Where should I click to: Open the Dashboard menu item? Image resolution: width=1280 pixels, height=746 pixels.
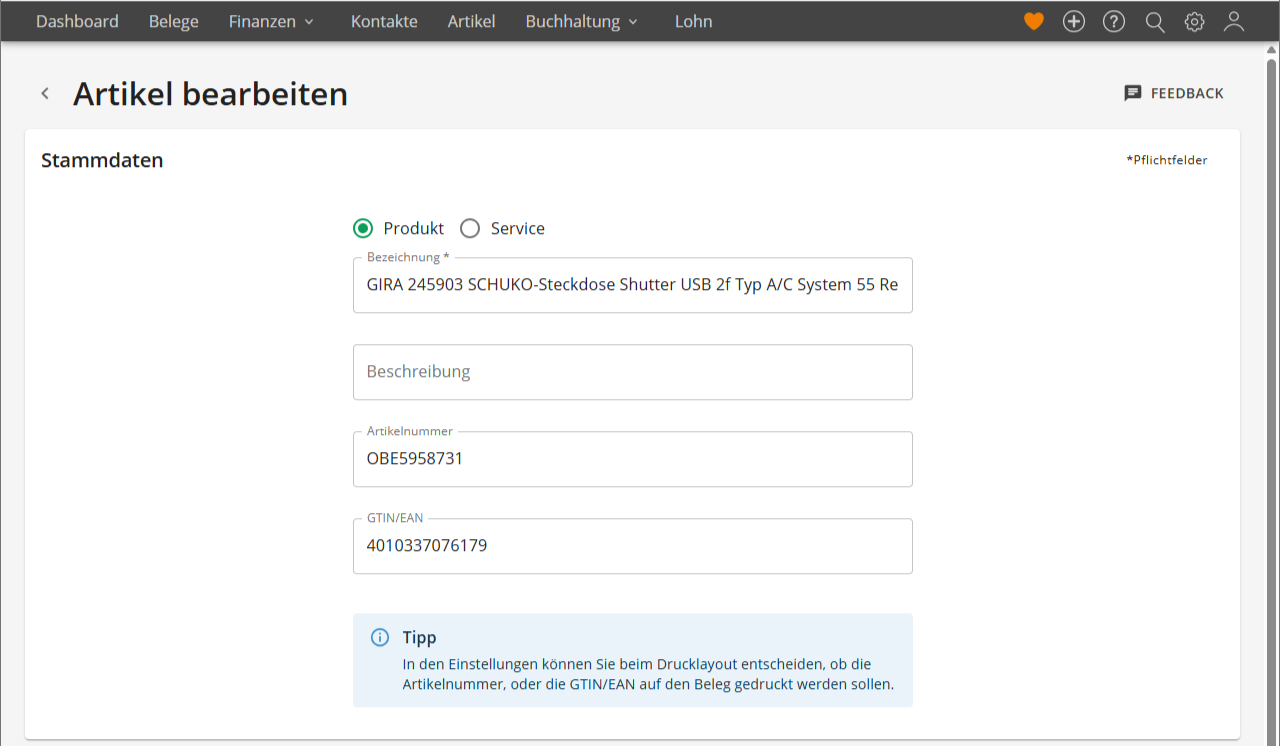click(x=77, y=21)
